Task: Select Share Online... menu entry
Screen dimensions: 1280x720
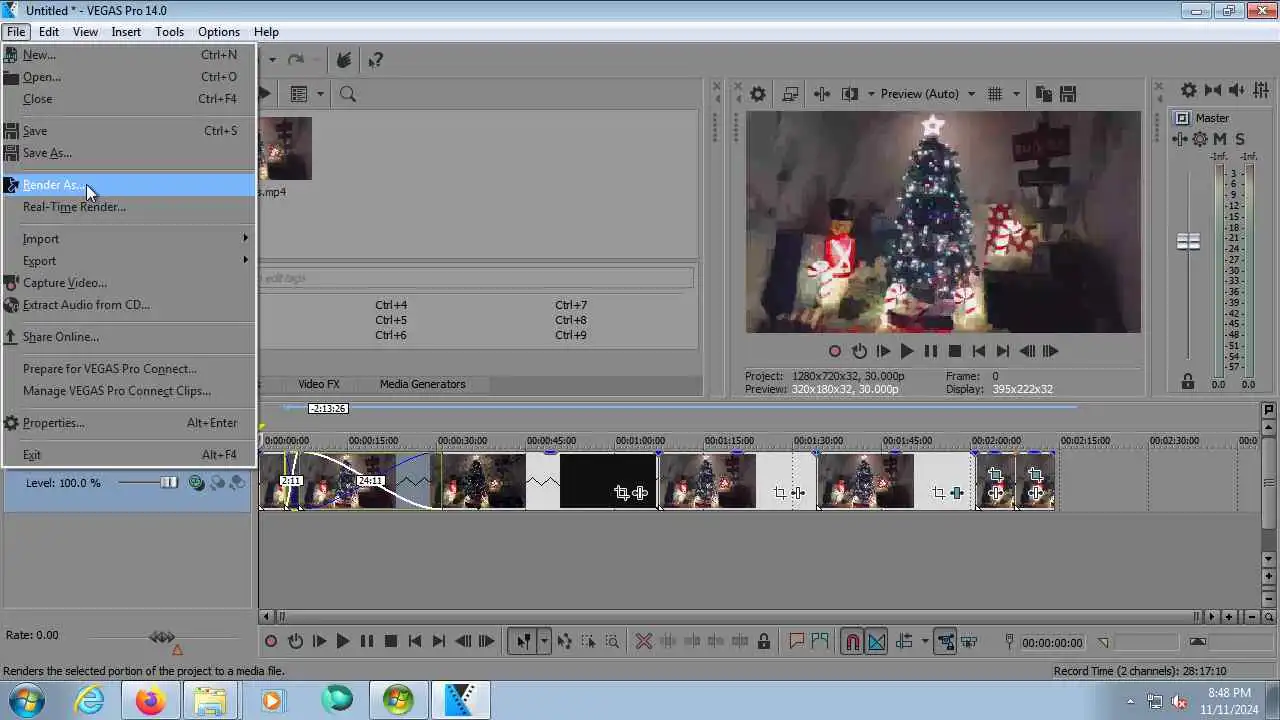Action: (128, 337)
